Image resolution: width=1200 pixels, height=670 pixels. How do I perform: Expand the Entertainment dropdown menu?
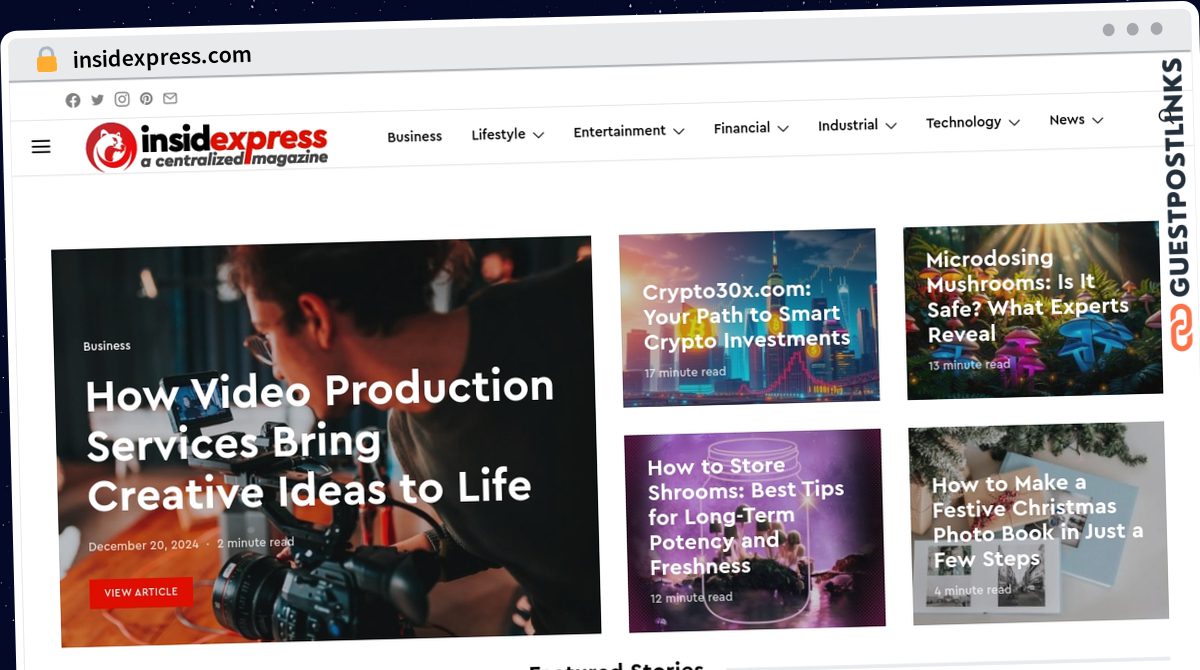tap(629, 131)
